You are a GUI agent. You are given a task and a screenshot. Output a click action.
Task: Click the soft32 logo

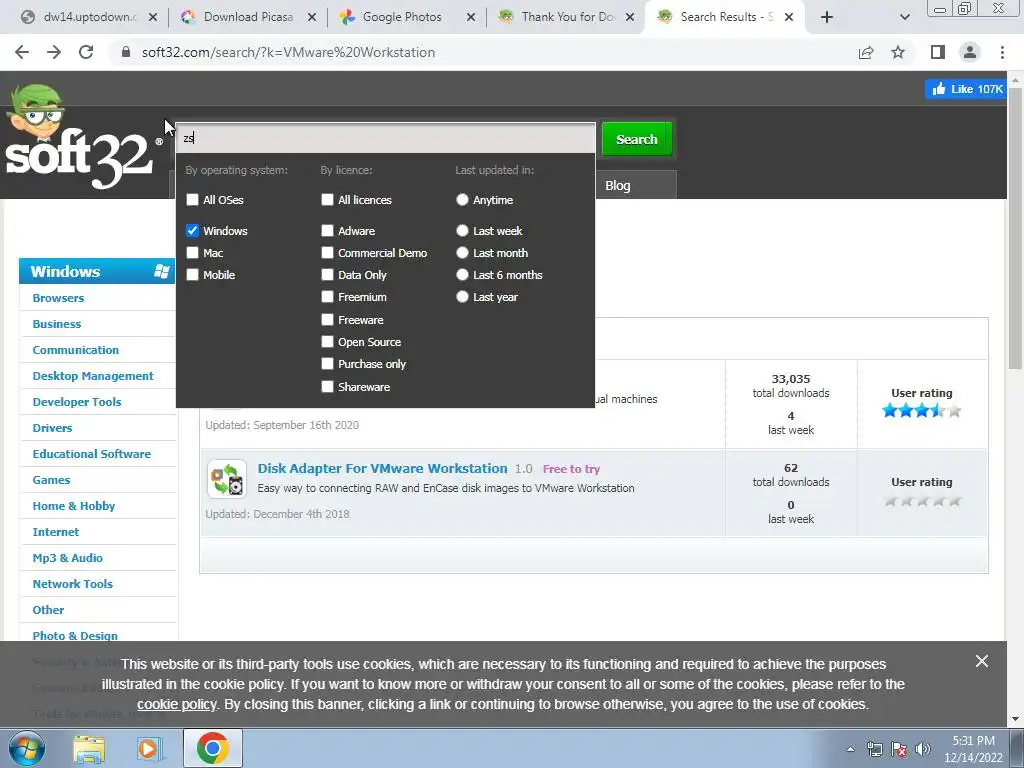(80, 138)
